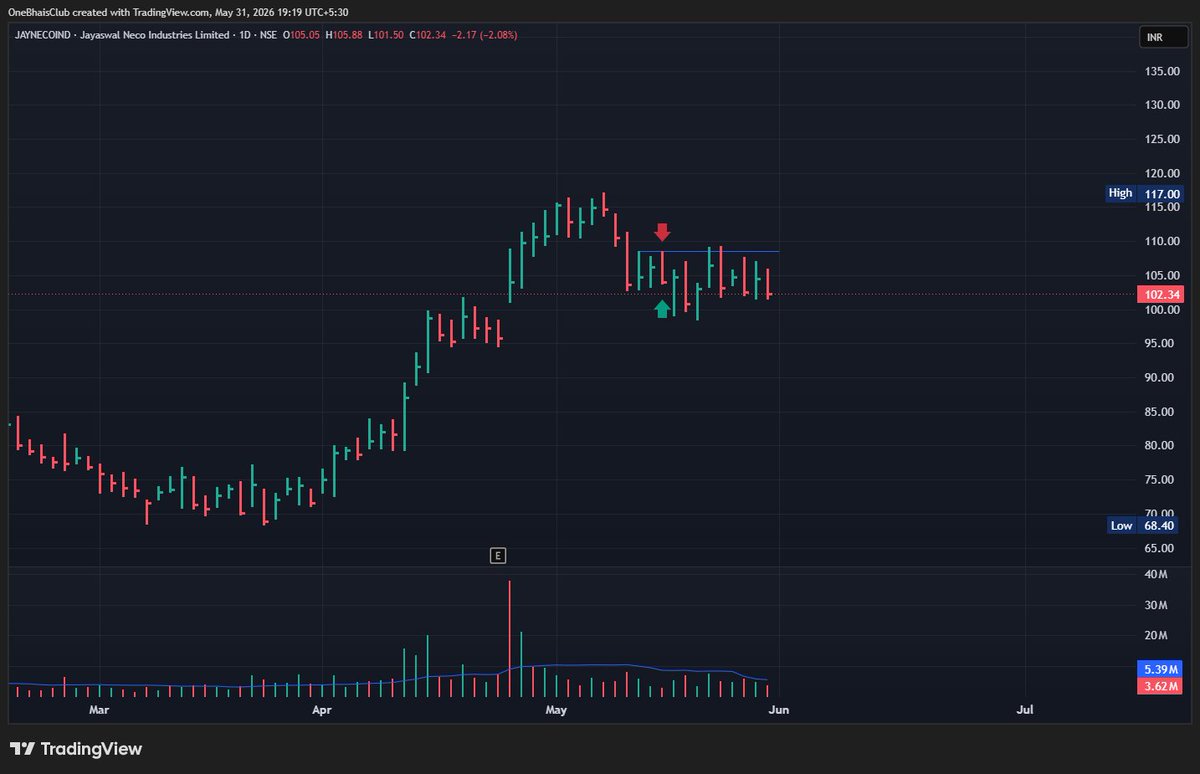This screenshot has width=1200, height=774.
Task: Click the blue horizontal resistance line
Action: pyautogui.click(x=708, y=251)
